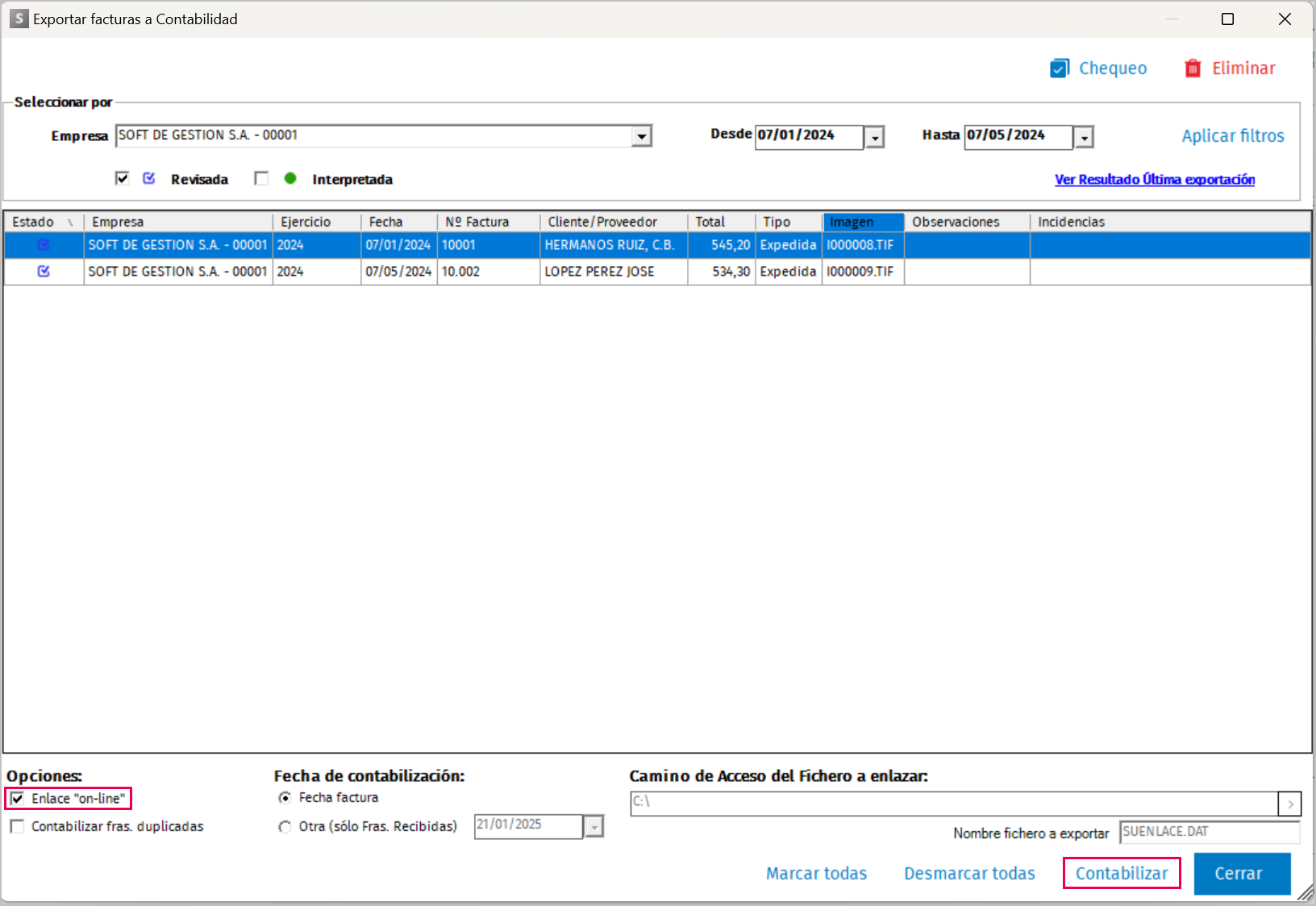Click the Fecha column header
This screenshot has height=906, width=1316.
tap(399, 222)
